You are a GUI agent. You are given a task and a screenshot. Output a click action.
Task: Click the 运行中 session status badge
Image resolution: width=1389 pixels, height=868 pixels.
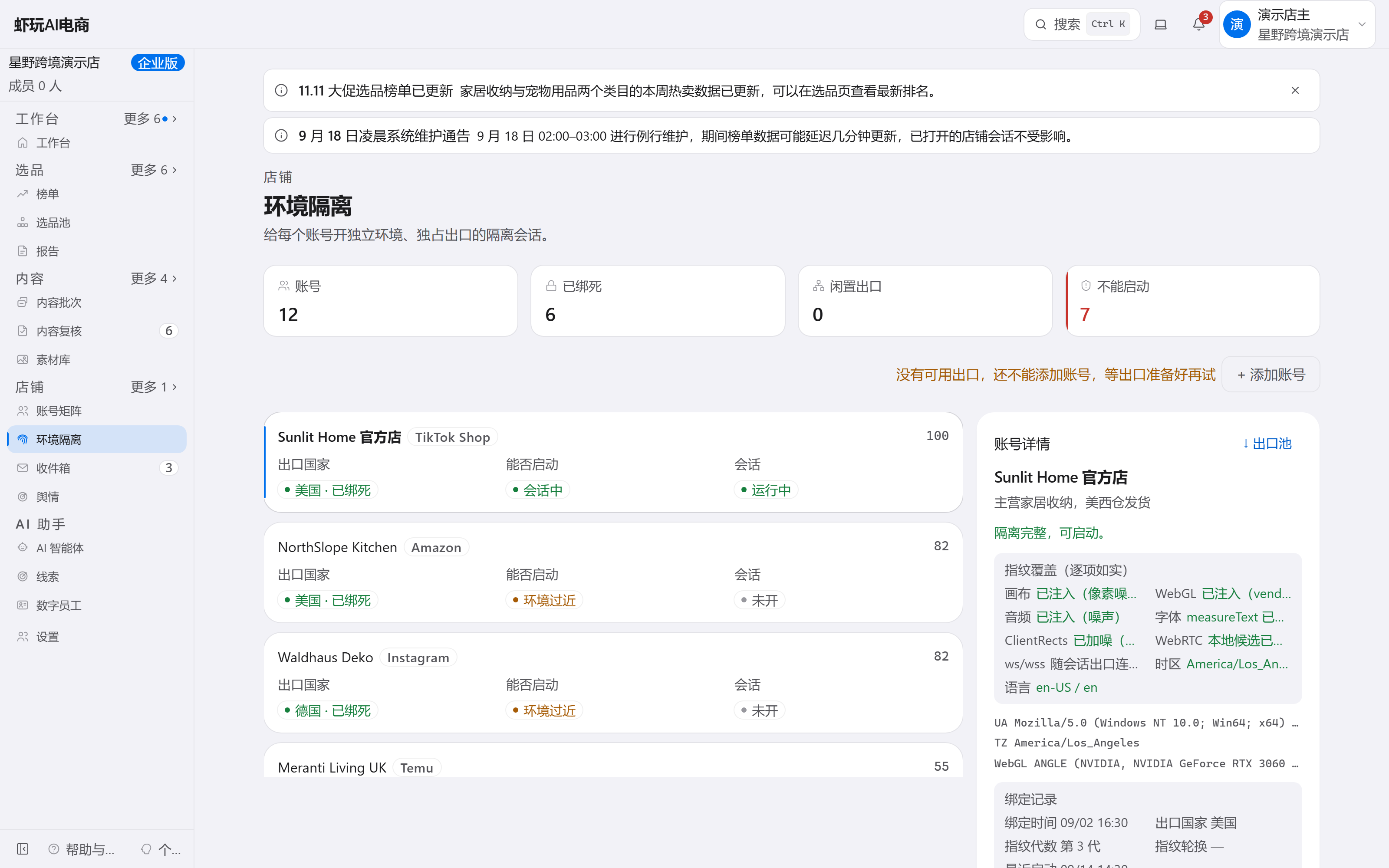(766, 490)
